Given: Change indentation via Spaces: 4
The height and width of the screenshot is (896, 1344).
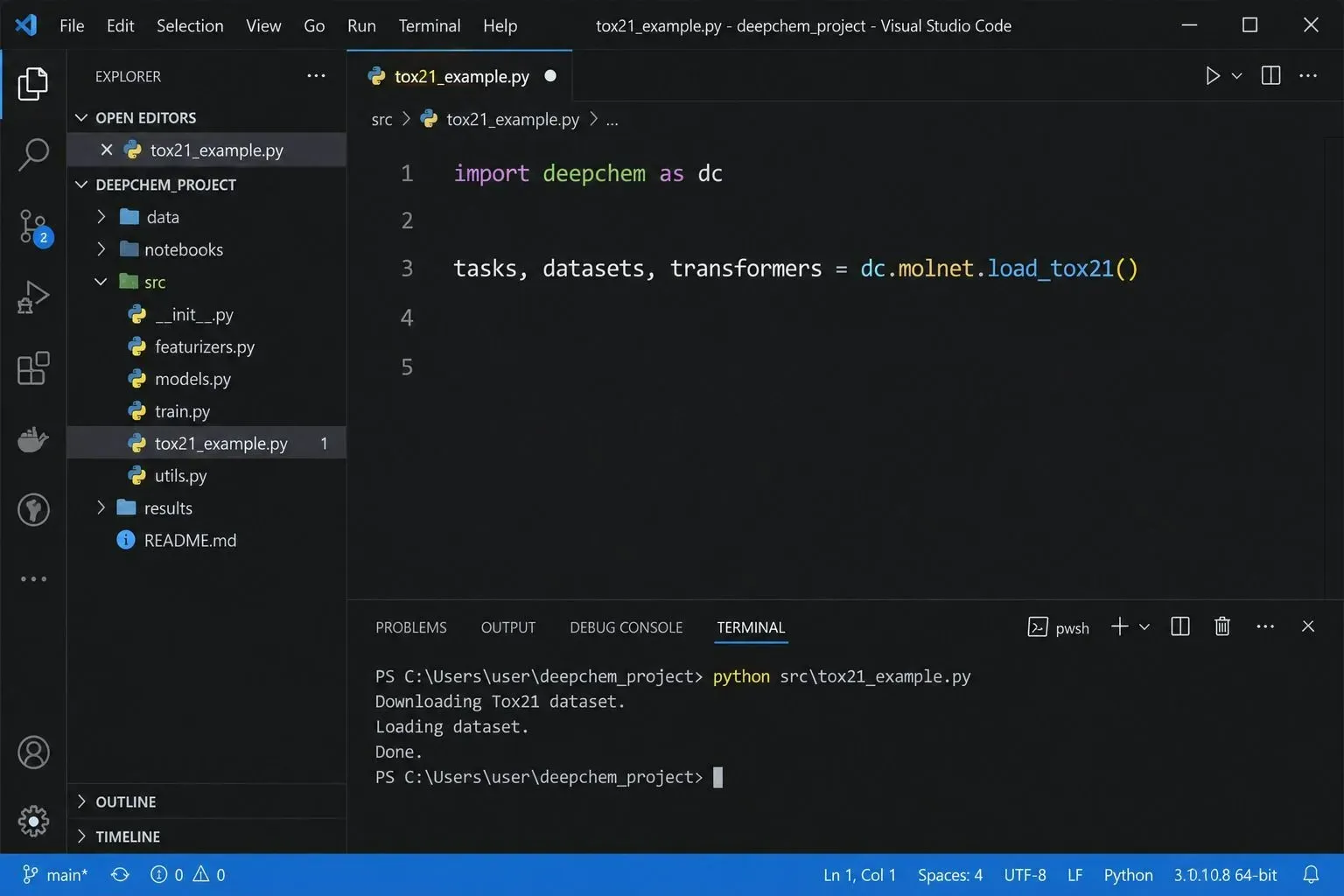Looking at the screenshot, I should tap(950, 875).
